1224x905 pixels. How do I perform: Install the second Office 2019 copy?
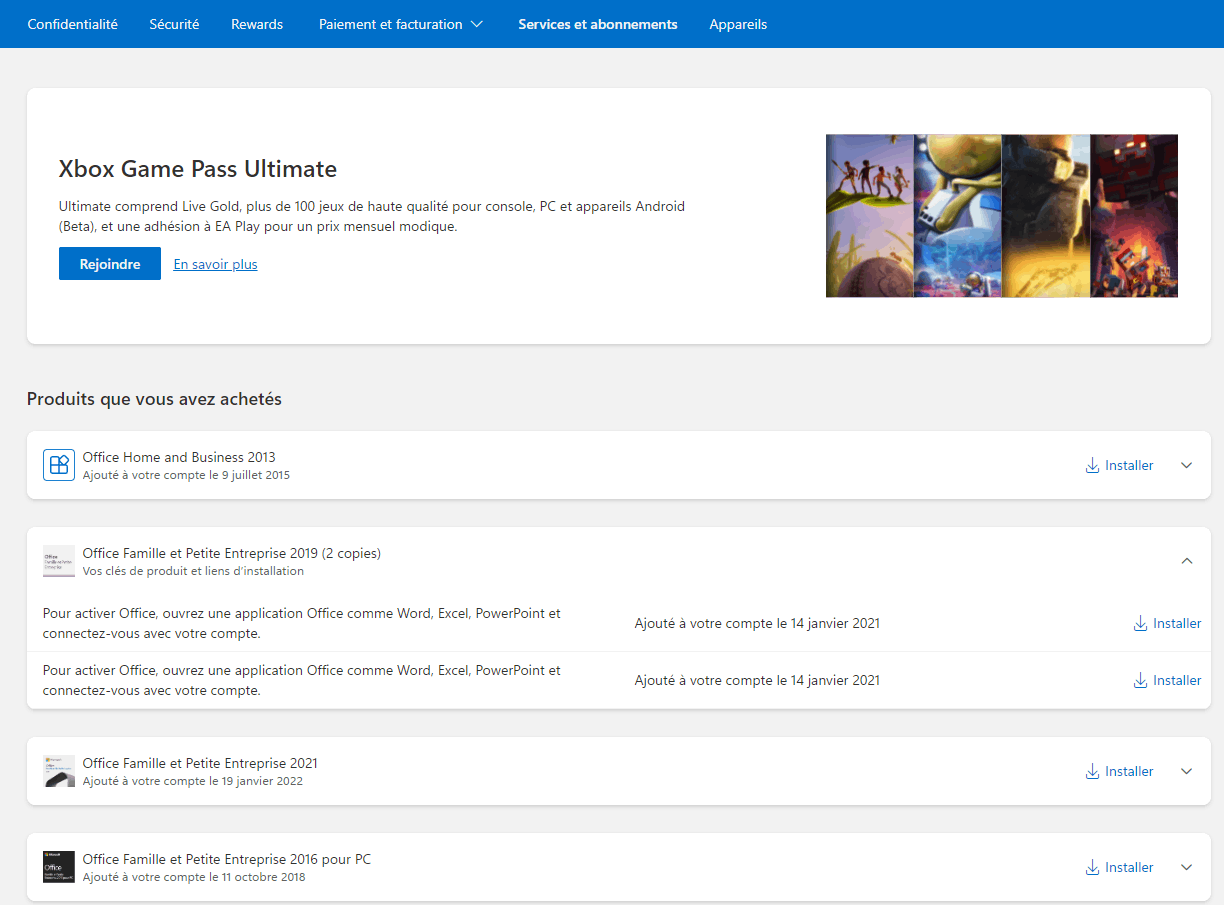(1168, 680)
